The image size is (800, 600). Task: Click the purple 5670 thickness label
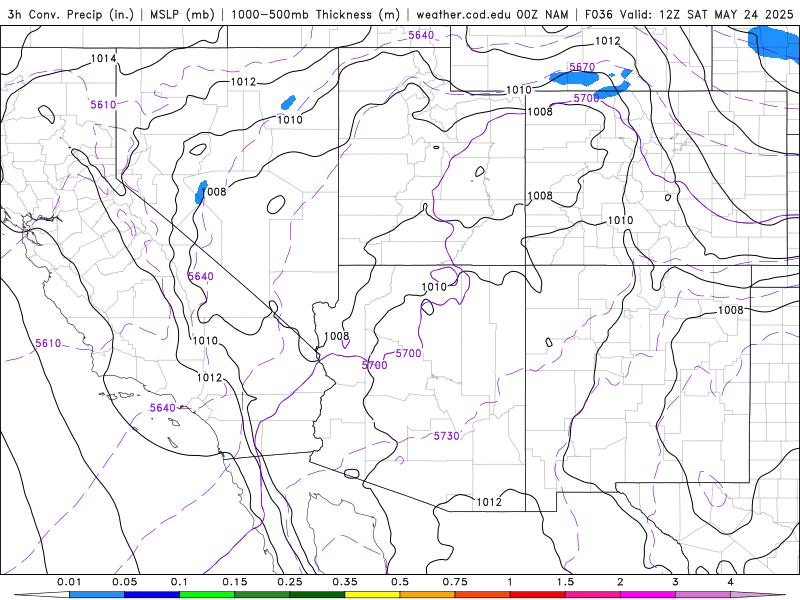tap(582, 67)
